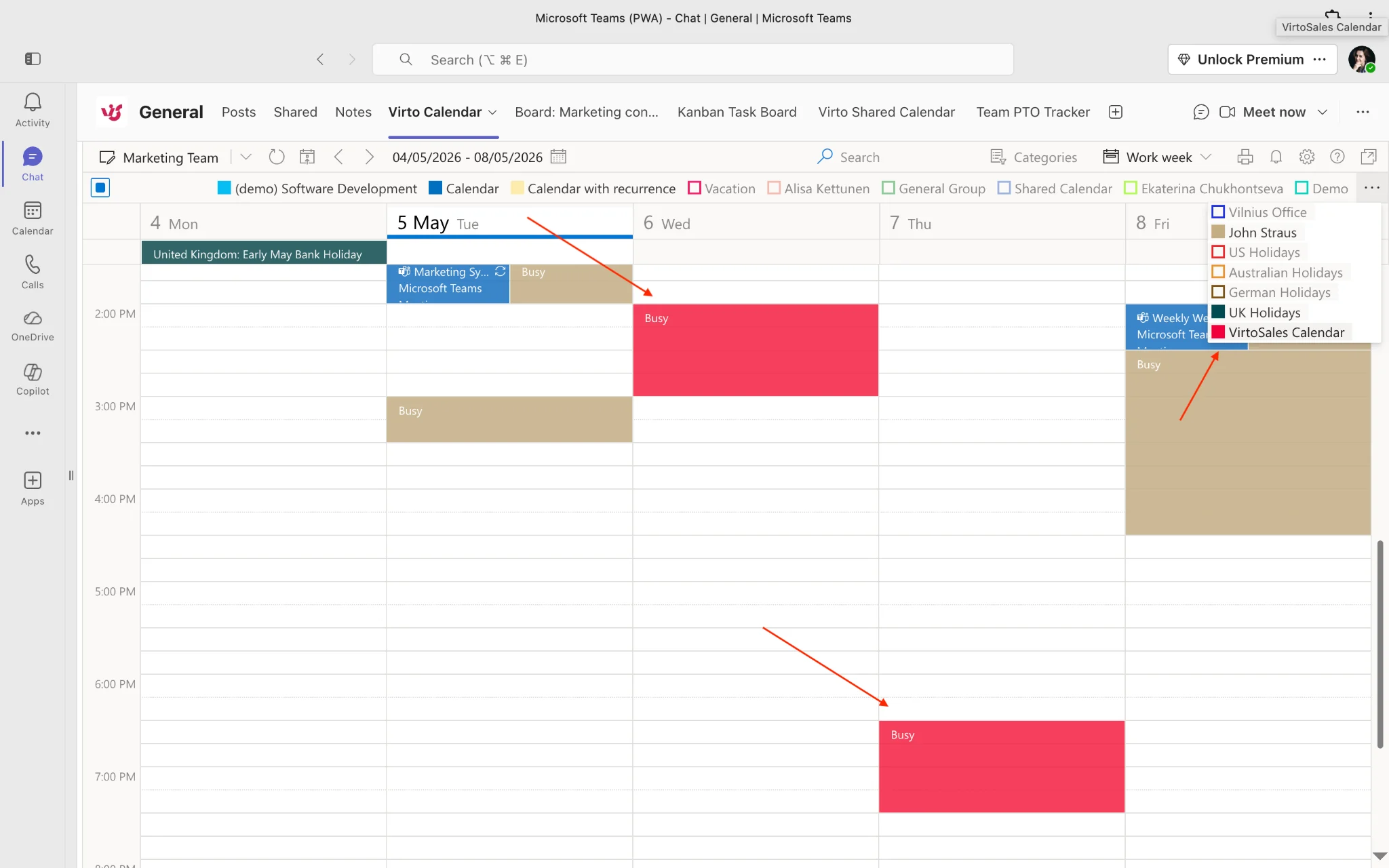Launch Copilot from the sidebar
This screenshot has width=1389, height=868.
click(x=33, y=380)
